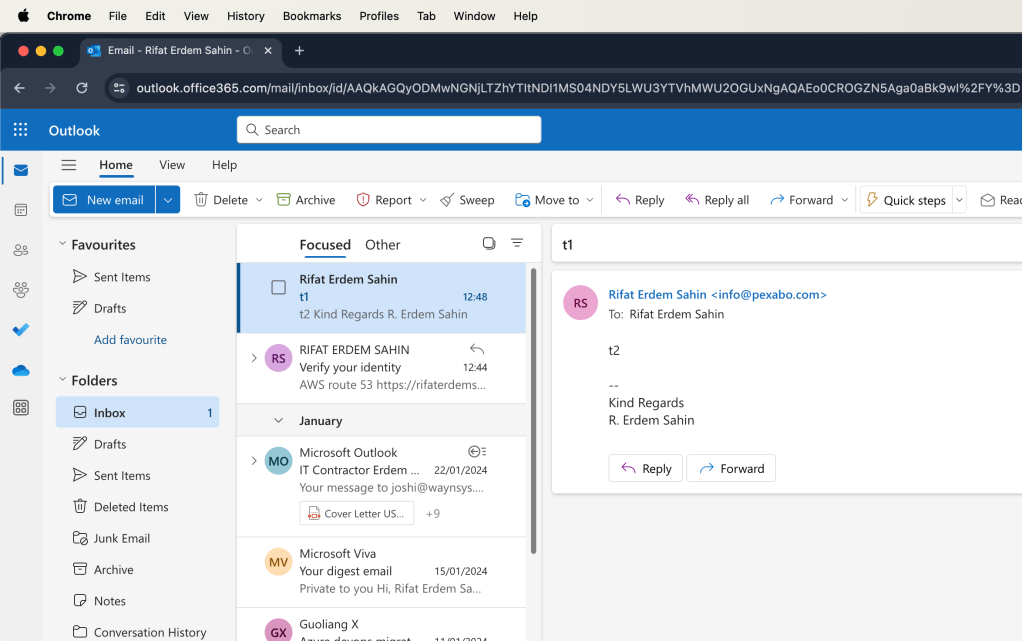This screenshot has height=641, width=1022.
Task: Show the Focused inbox tab
Action: pos(325,245)
